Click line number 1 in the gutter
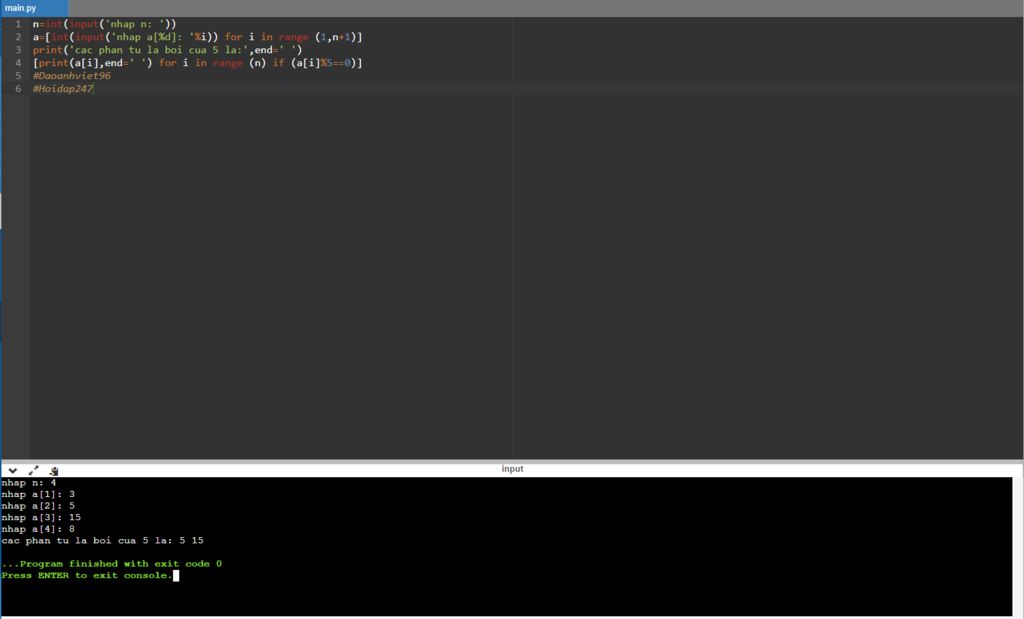 click(18, 24)
